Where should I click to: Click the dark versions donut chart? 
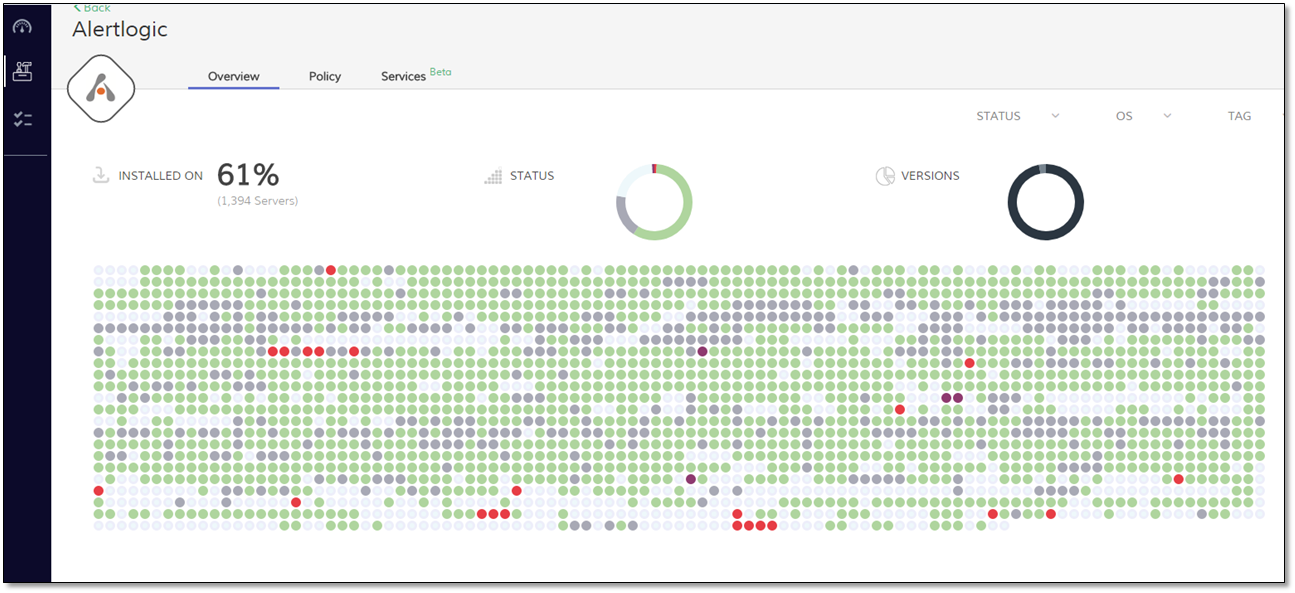click(1045, 202)
